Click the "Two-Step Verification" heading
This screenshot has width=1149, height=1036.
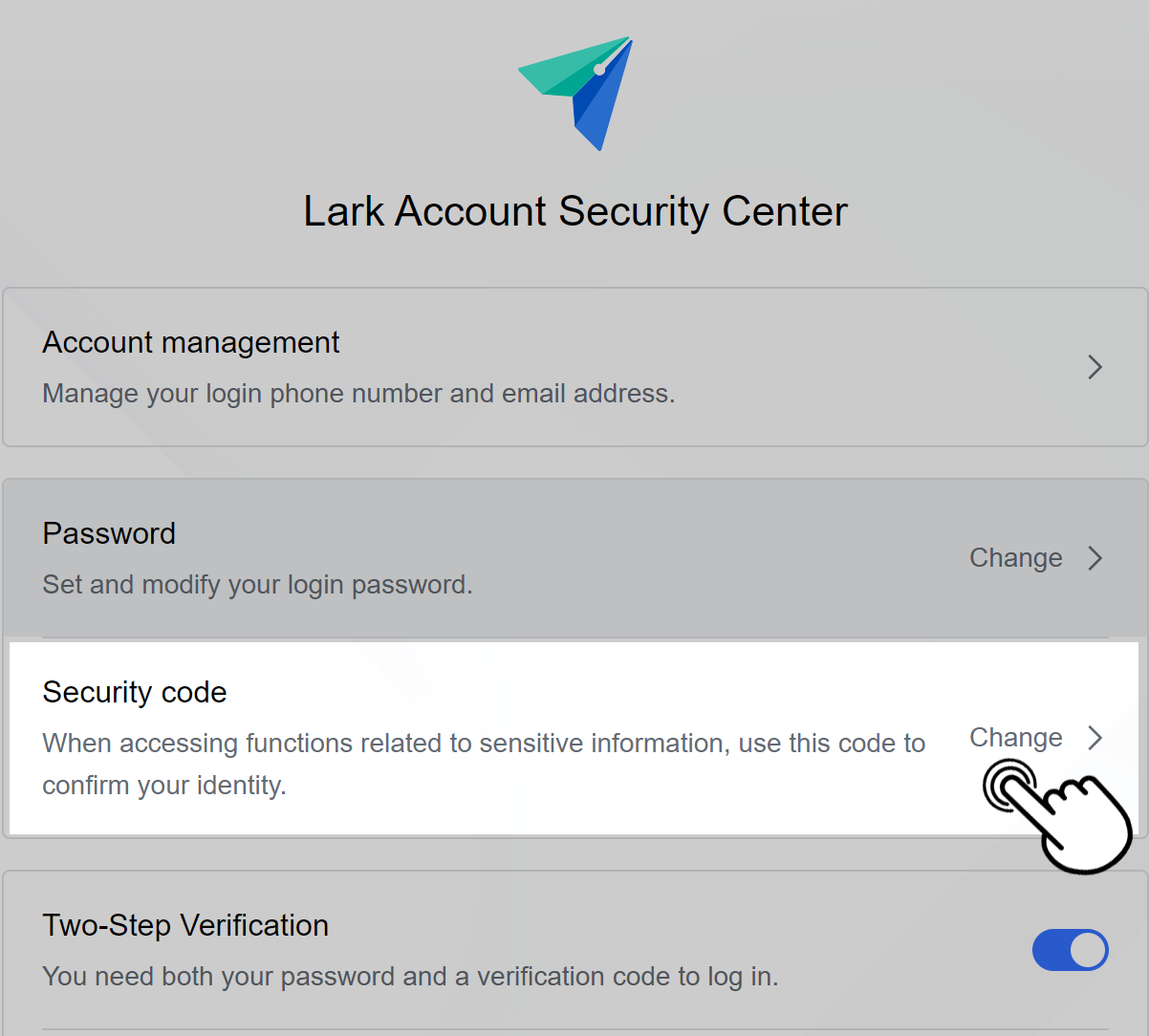185,925
